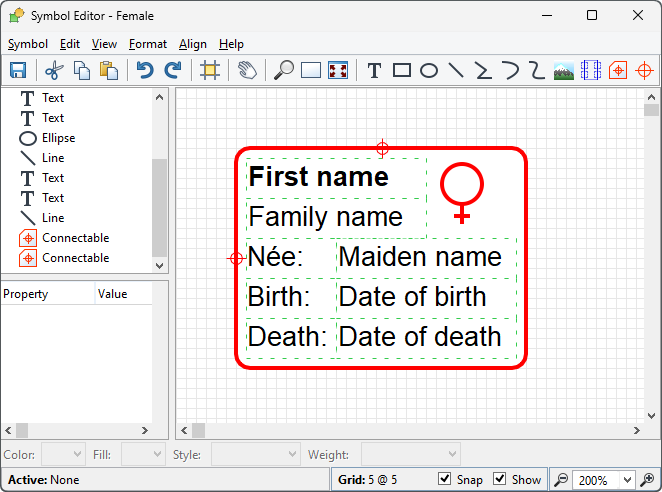Open the Align menu

(x=193, y=44)
